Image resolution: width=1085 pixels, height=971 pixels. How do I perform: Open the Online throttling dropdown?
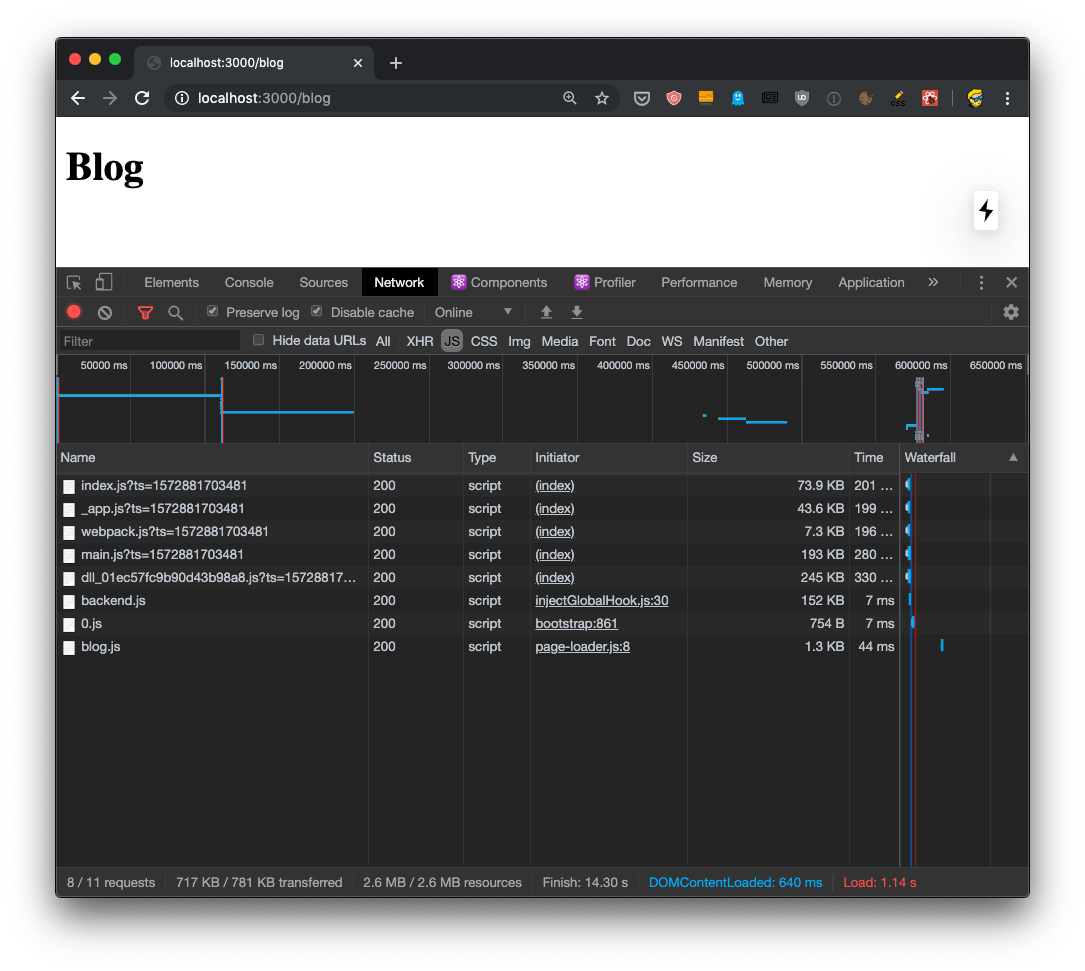pos(473,312)
